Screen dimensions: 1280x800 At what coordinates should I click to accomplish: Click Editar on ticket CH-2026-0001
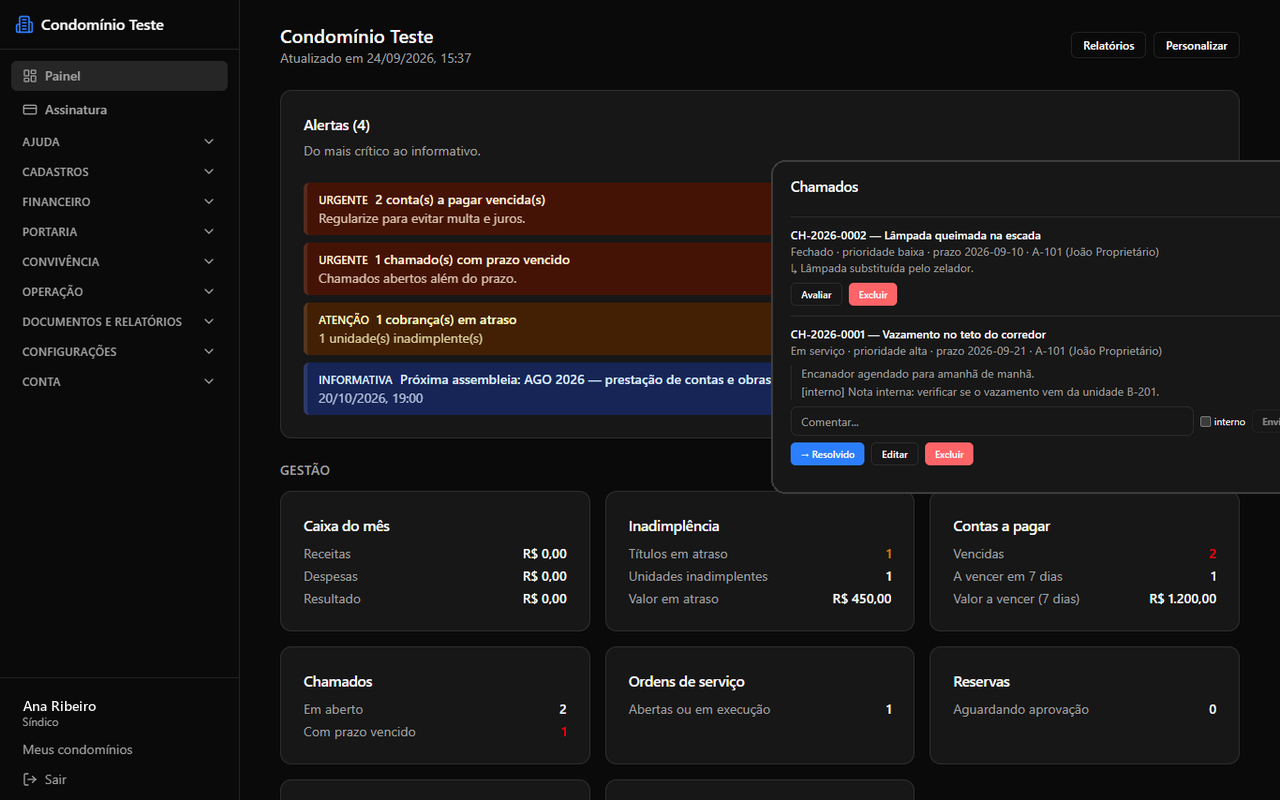point(895,454)
